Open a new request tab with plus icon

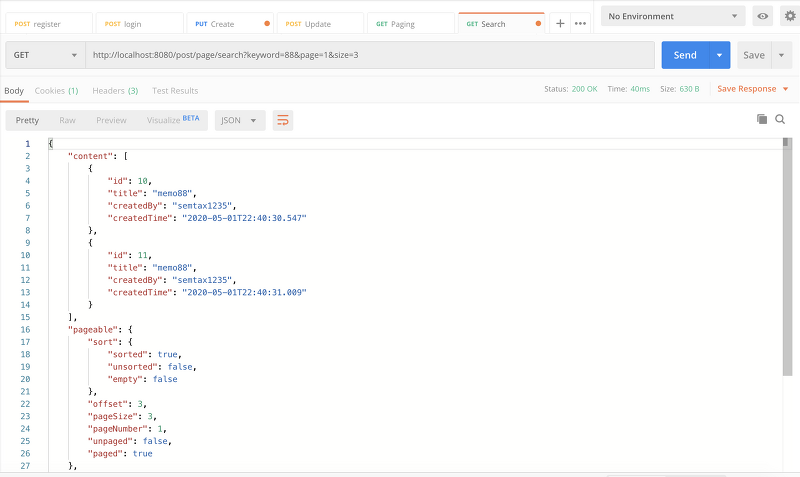[560, 23]
